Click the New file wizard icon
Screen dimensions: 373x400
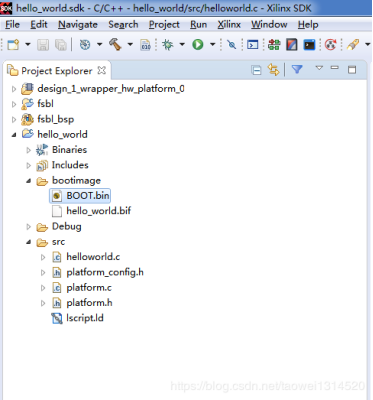coord(13,44)
